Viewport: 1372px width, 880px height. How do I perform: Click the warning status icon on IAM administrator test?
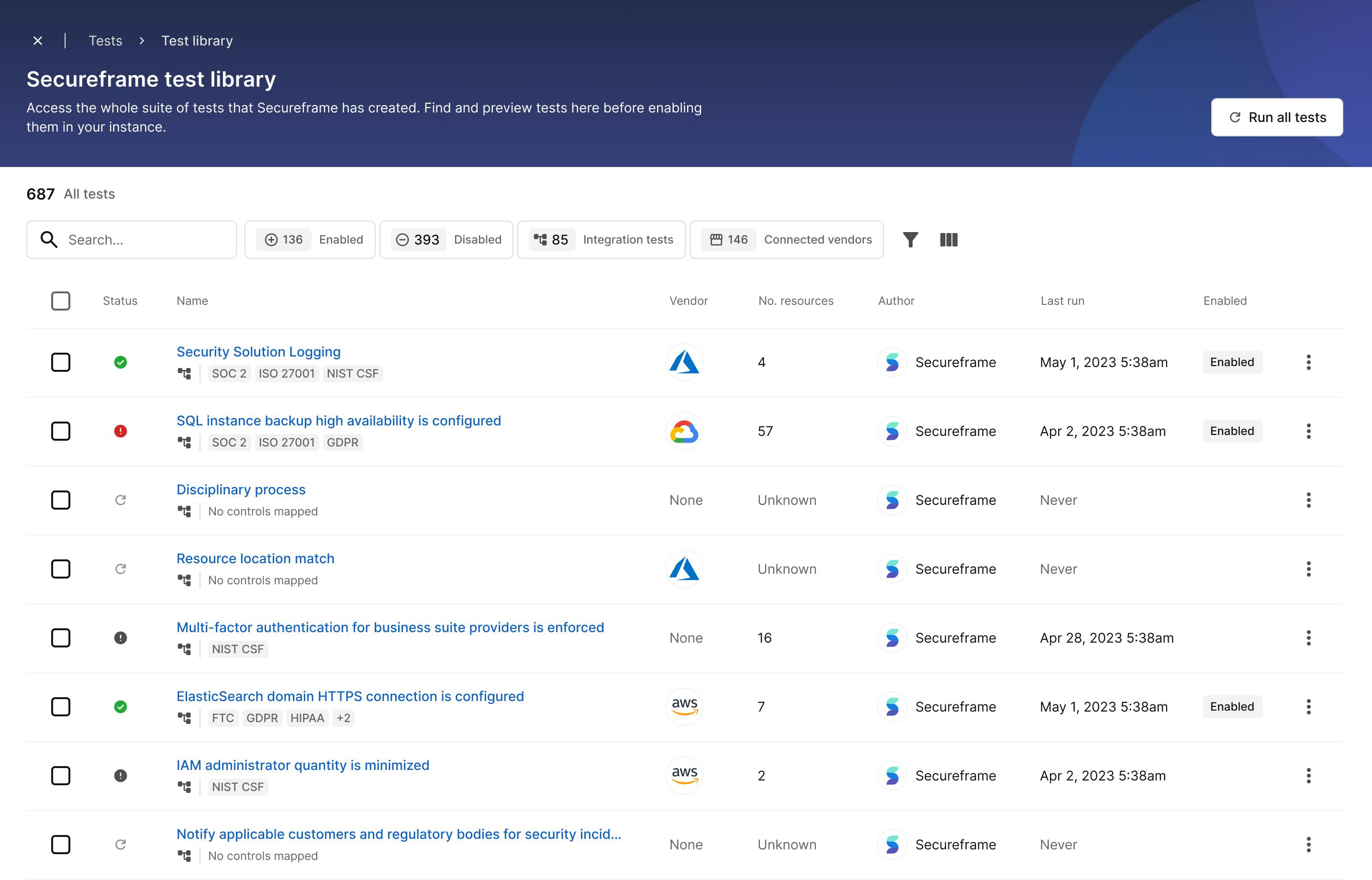(x=120, y=775)
